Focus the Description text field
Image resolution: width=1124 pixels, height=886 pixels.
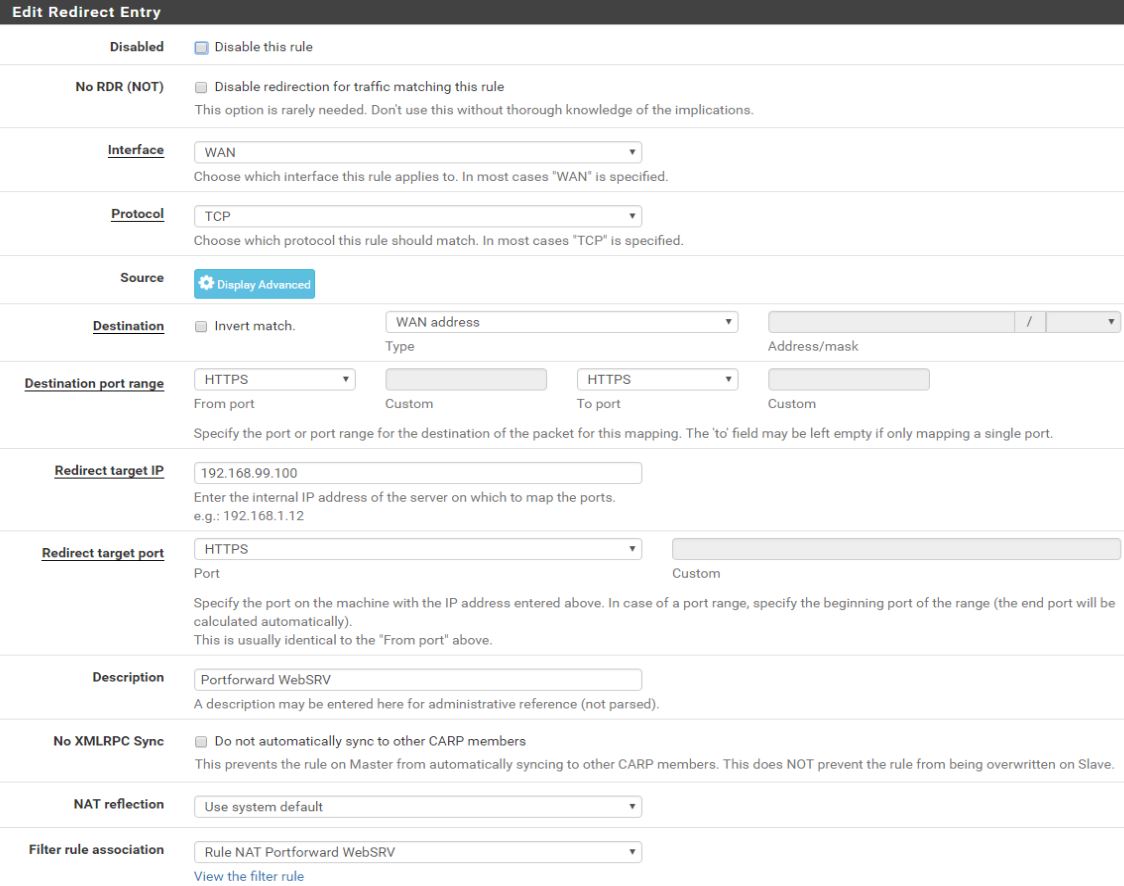click(417, 679)
